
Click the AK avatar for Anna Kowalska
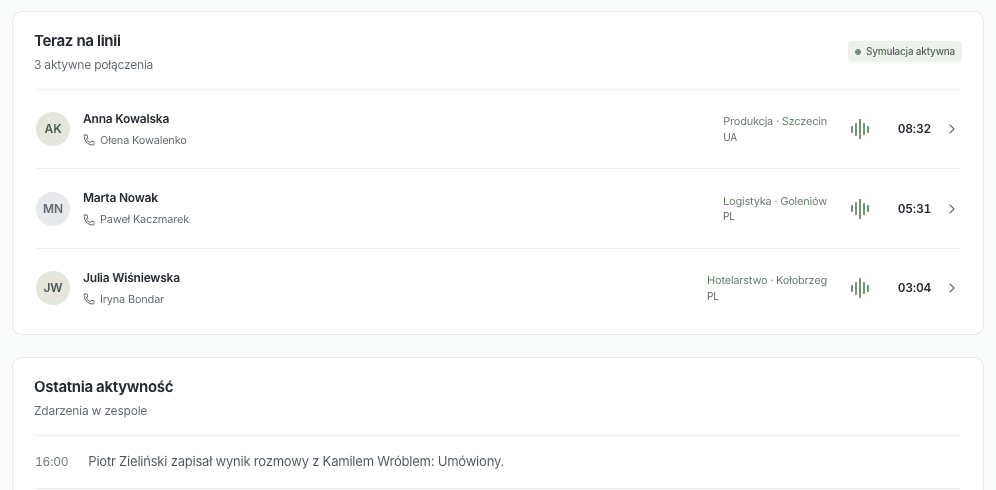[x=53, y=129]
